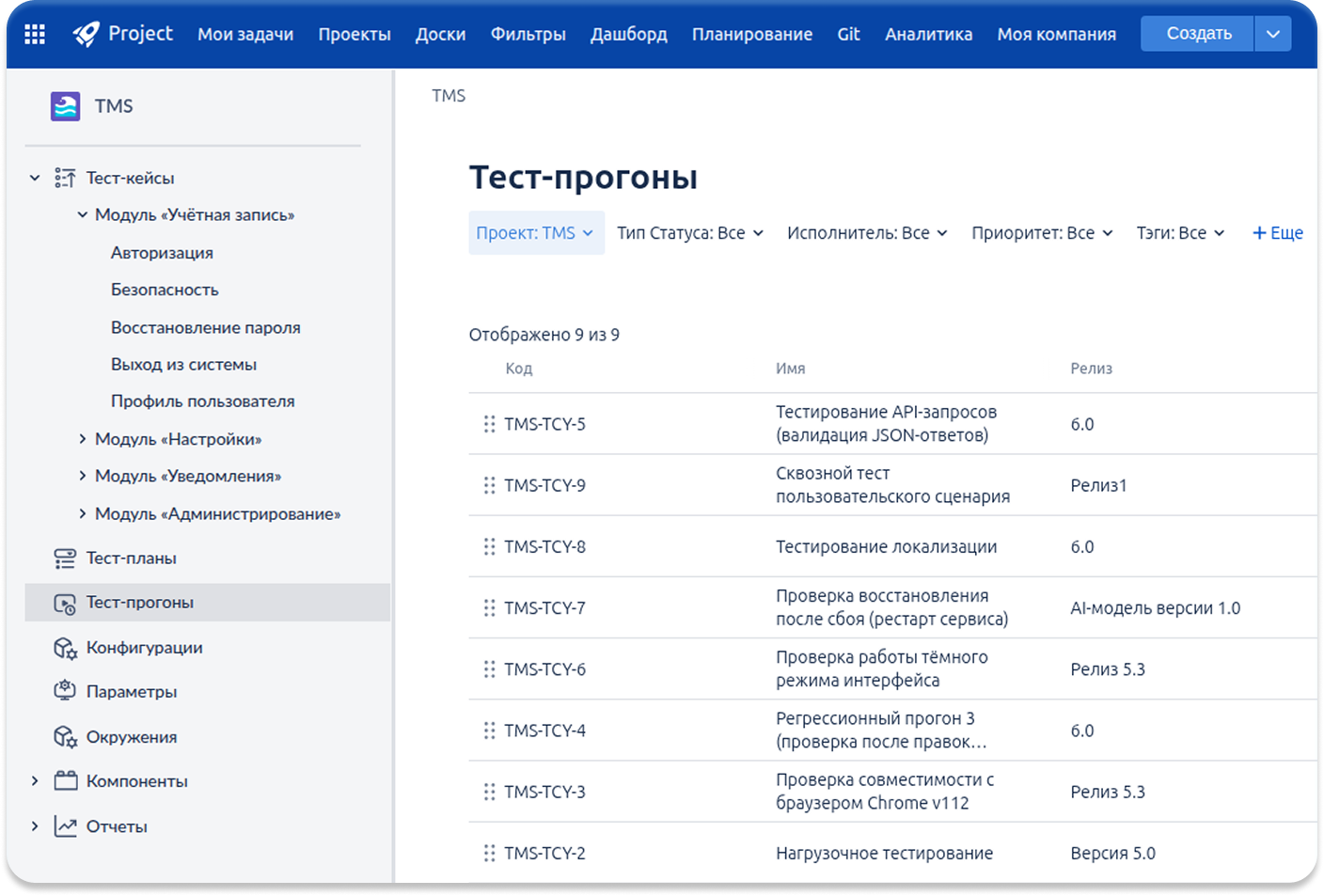
Task: Open the dropdown arrow beside Создать
Action: pyautogui.click(x=1272, y=34)
